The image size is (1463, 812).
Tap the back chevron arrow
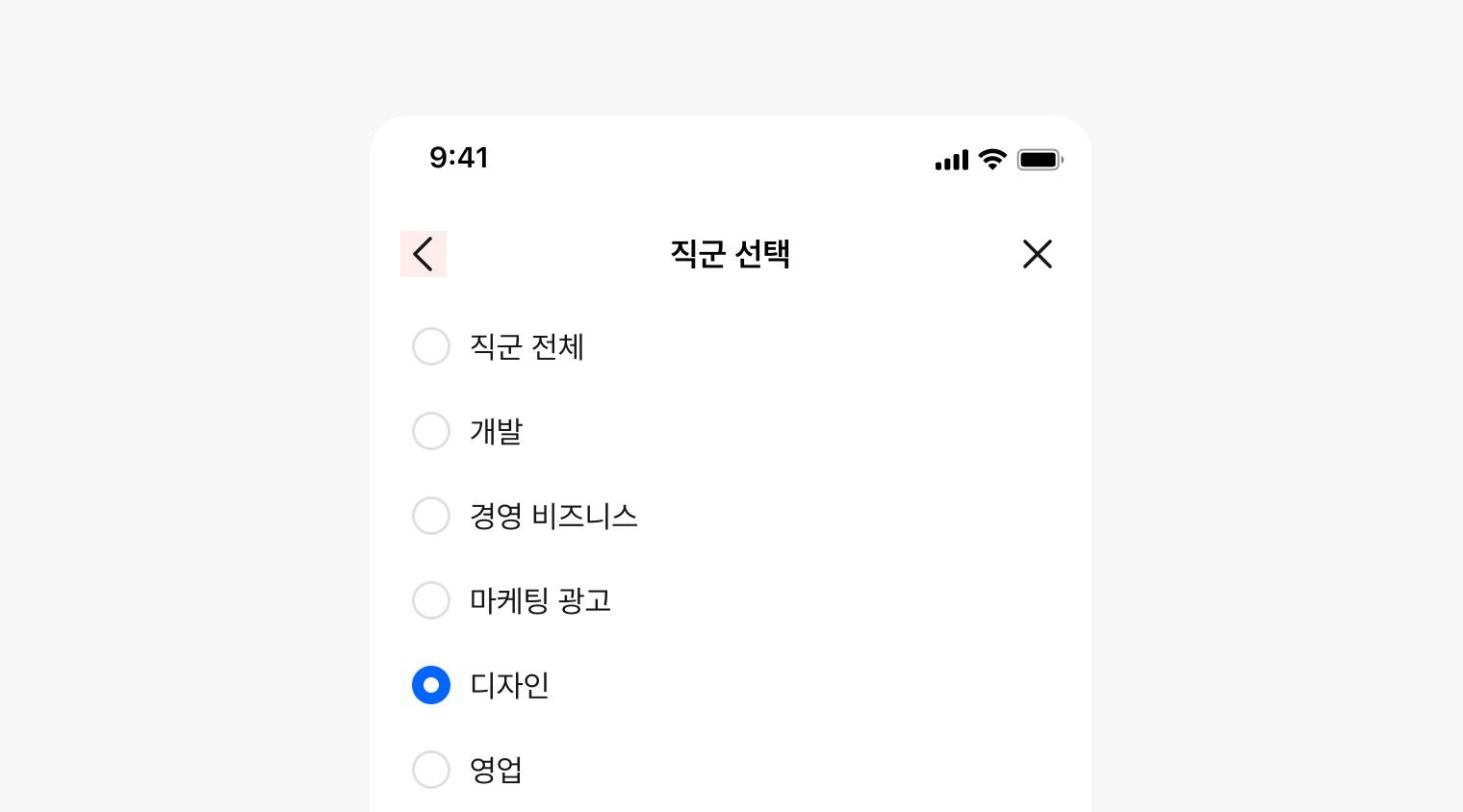tap(423, 254)
